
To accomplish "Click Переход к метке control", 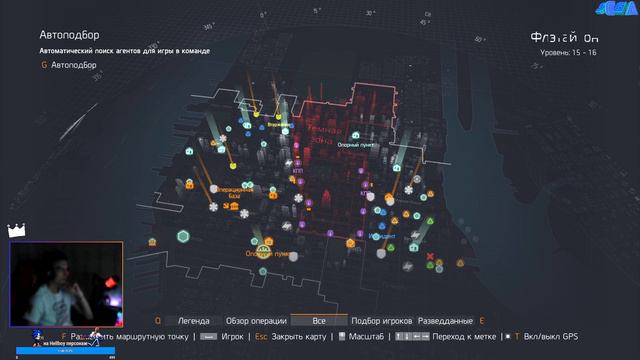I will [x=446, y=337].
